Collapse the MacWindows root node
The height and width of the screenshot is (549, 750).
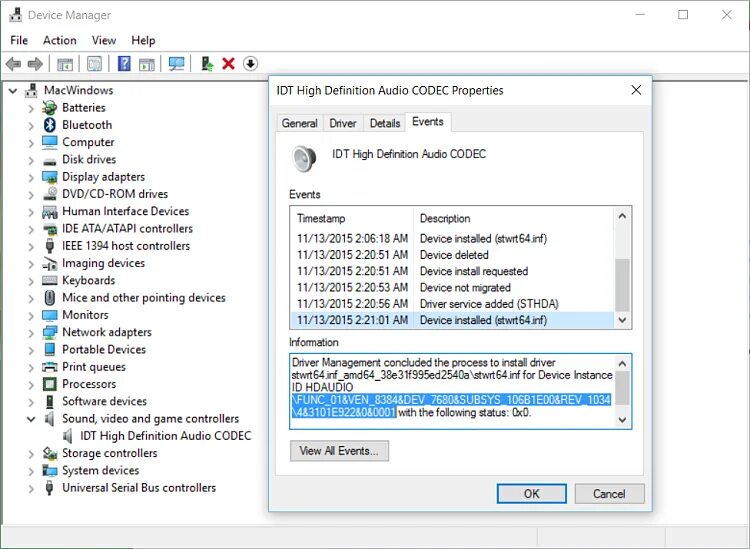tap(13, 90)
